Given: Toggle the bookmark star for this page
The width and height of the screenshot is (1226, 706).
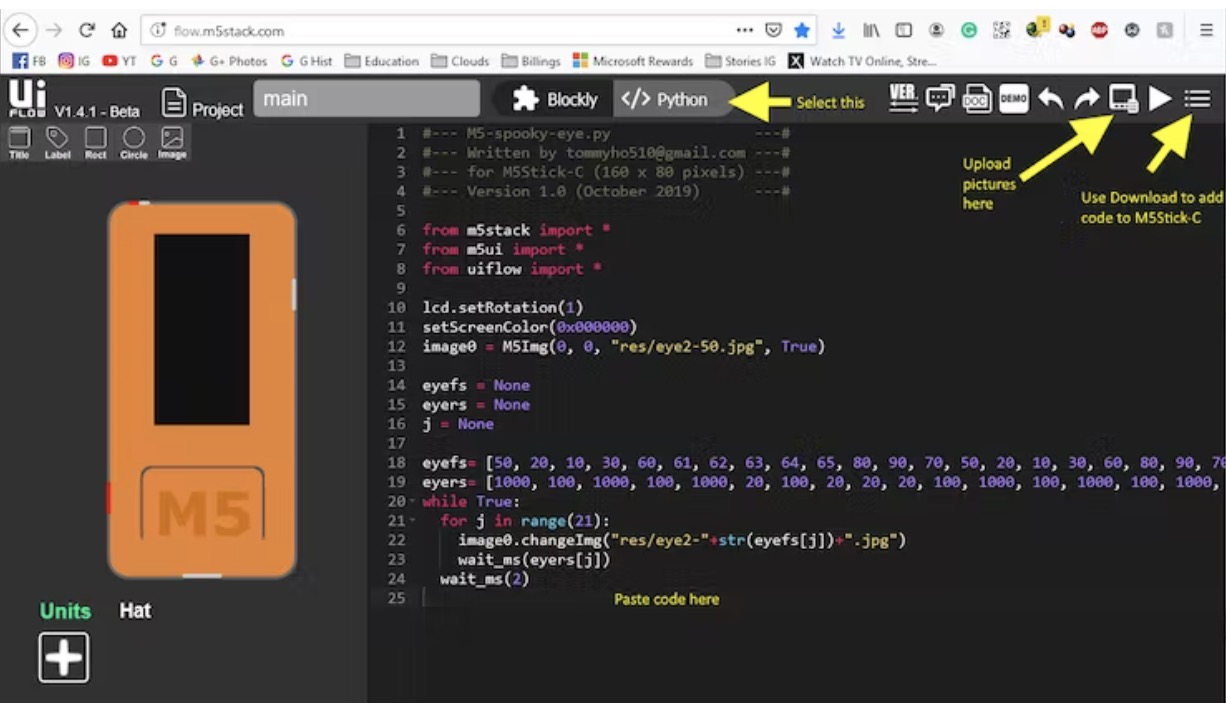Looking at the screenshot, I should [801, 30].
